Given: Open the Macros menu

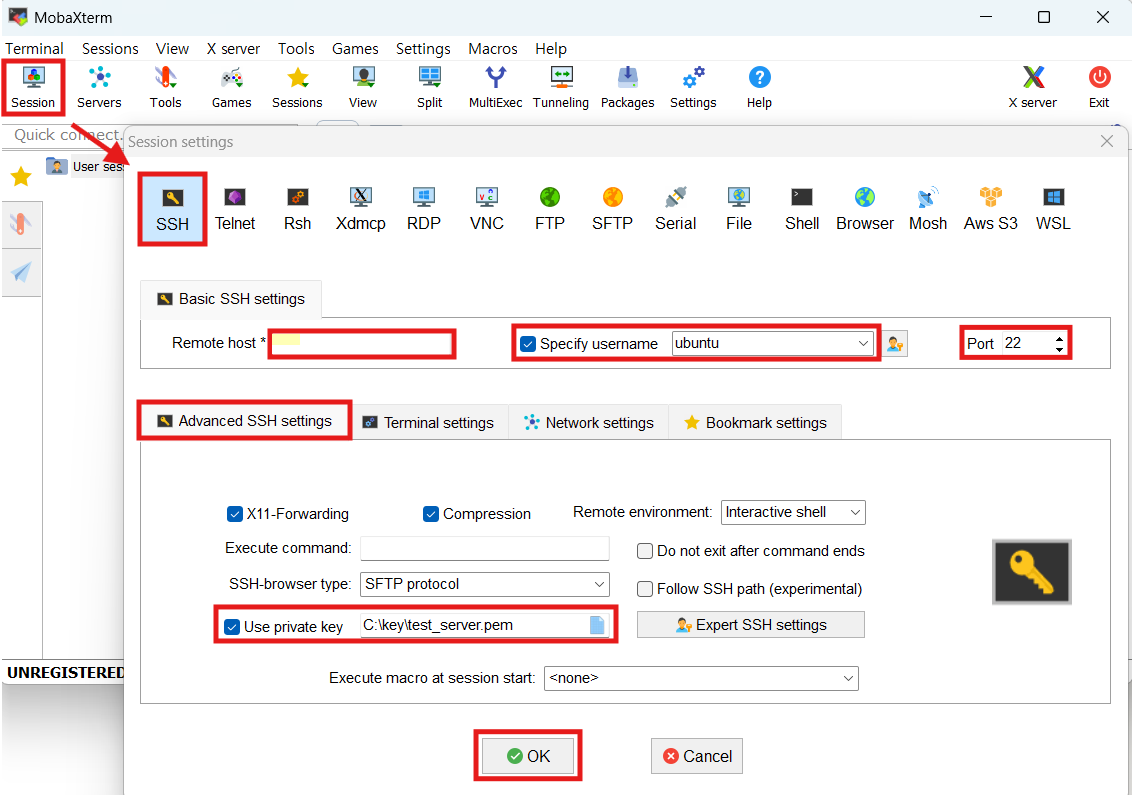Looking at the screenshot, I should pyautogui.click(x=493, y=48).
